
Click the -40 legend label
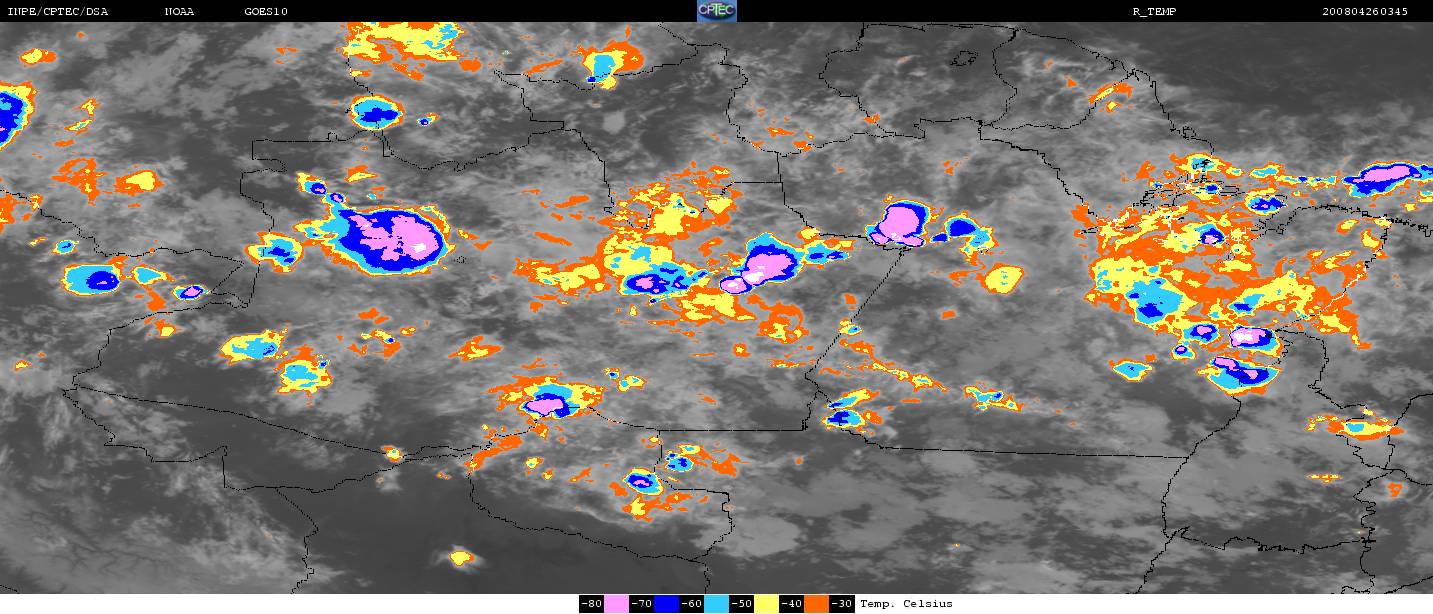pyautogui.click(x=791, y=604)
